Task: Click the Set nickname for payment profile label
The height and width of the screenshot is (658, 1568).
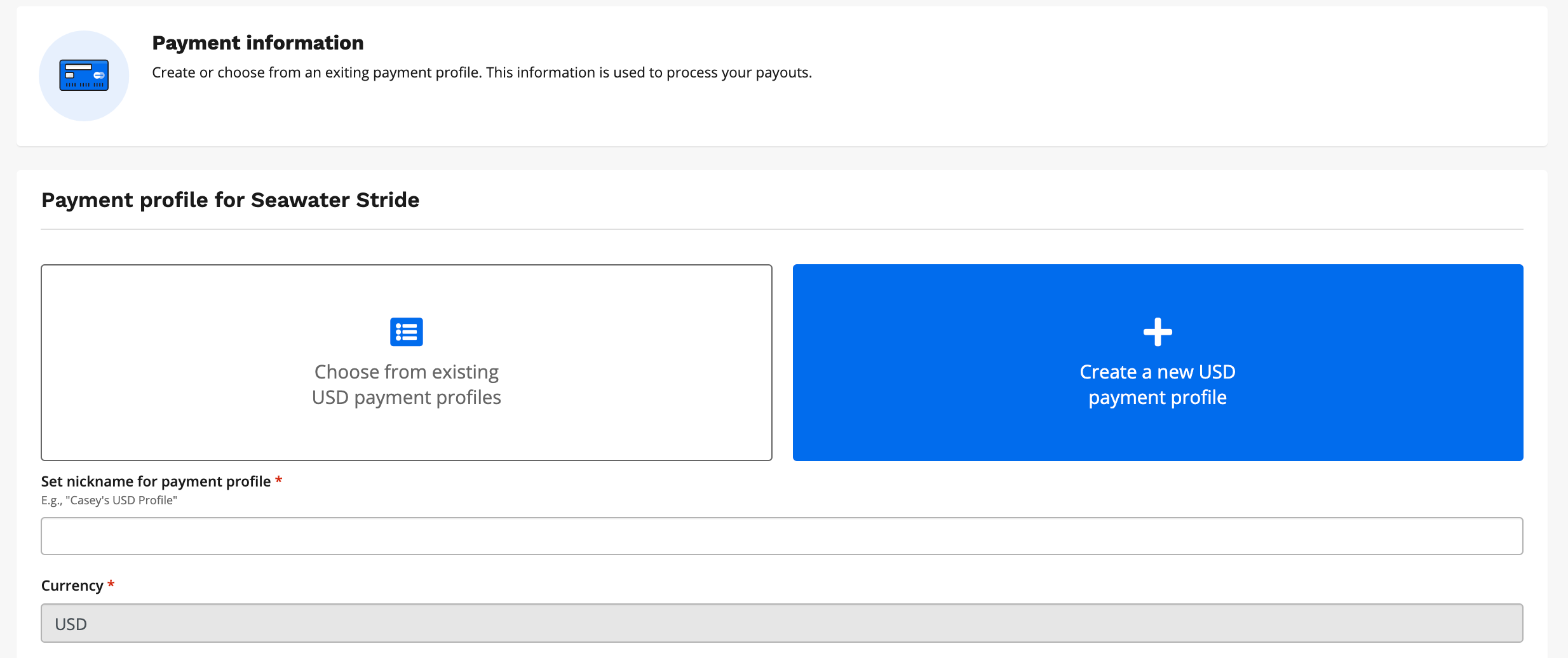Action: [156, 481]
